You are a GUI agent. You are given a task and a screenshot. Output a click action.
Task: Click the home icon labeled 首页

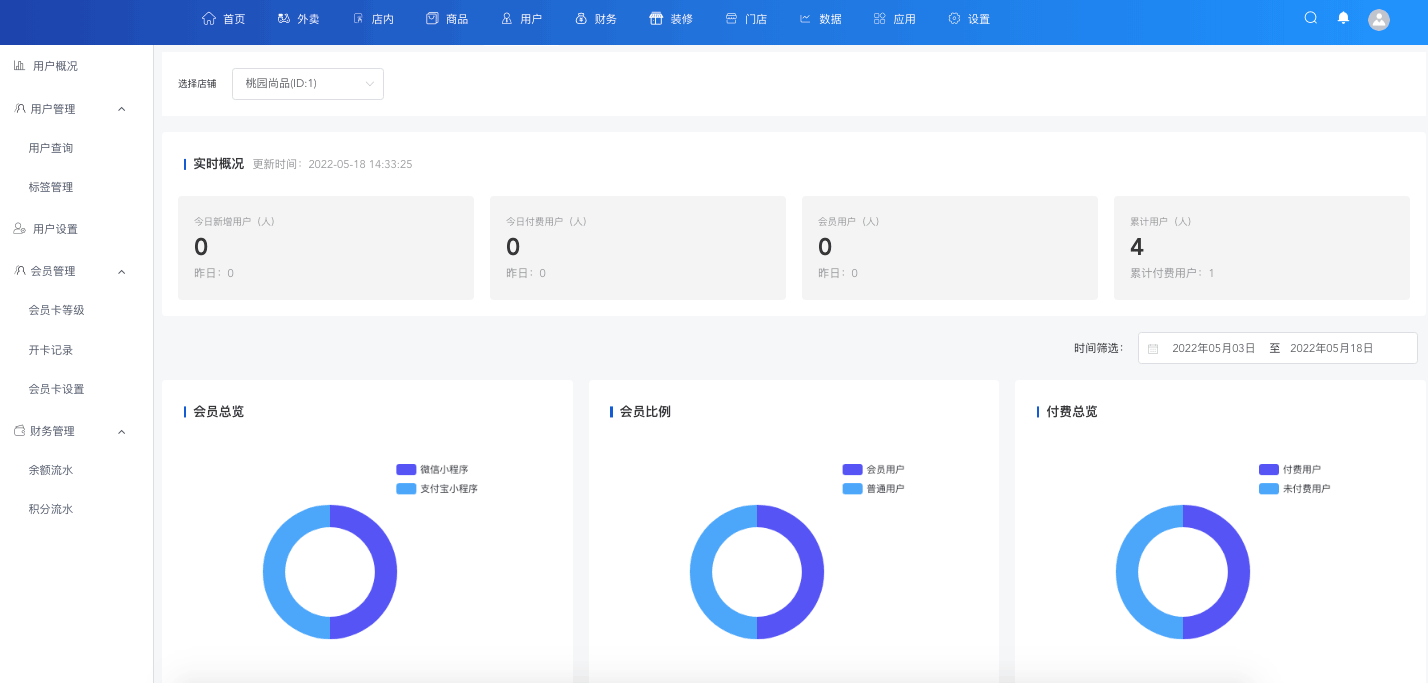[x=209, y=18]
